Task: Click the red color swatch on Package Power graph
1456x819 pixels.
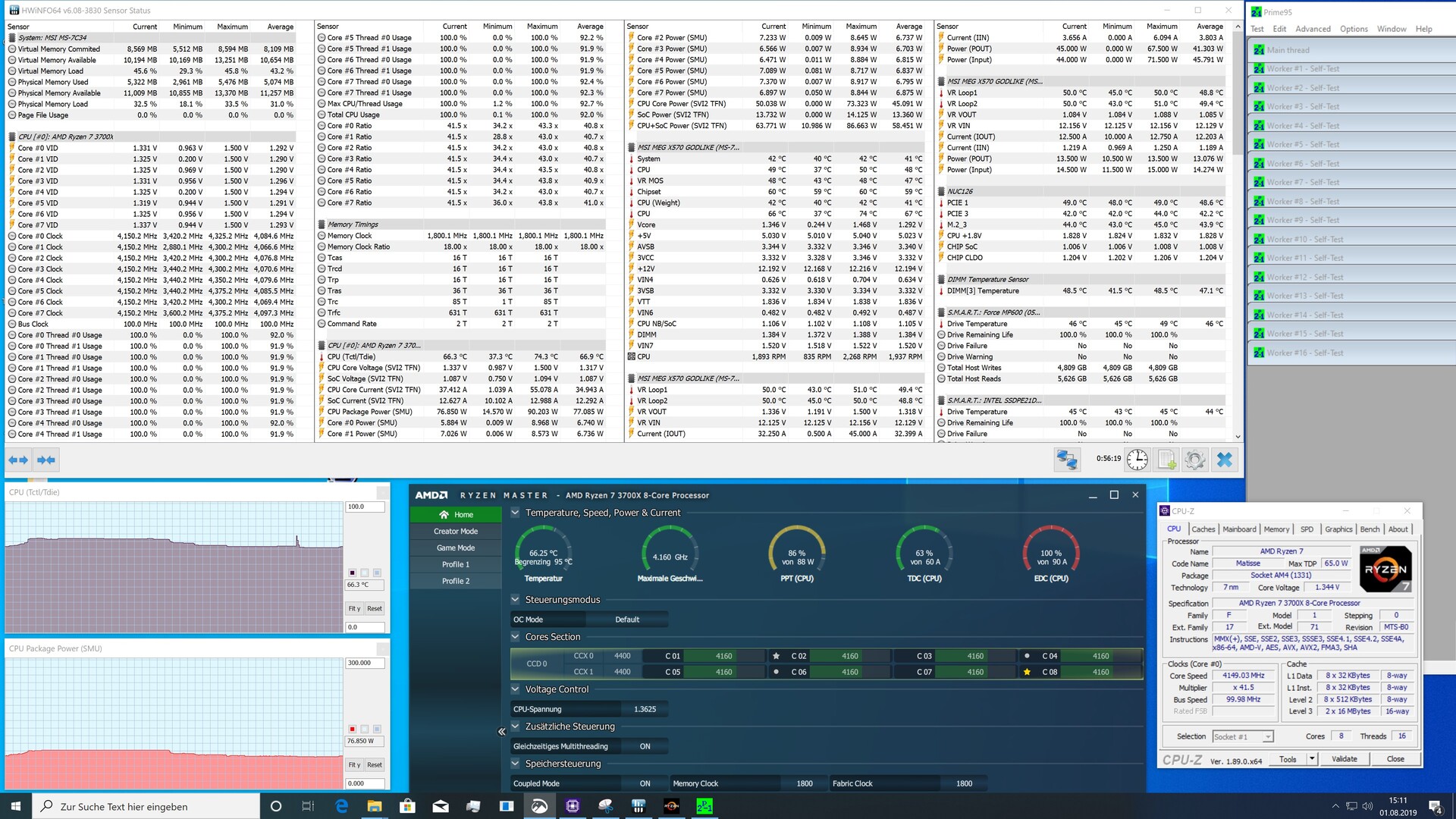Action: pos(352,729)
